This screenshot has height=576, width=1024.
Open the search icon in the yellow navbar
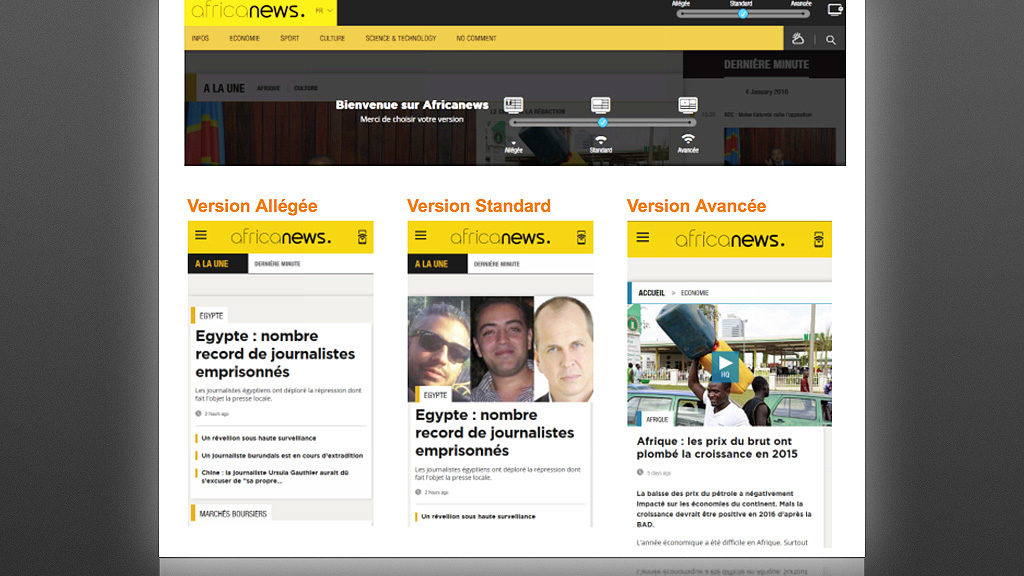(x=831, y=39)
